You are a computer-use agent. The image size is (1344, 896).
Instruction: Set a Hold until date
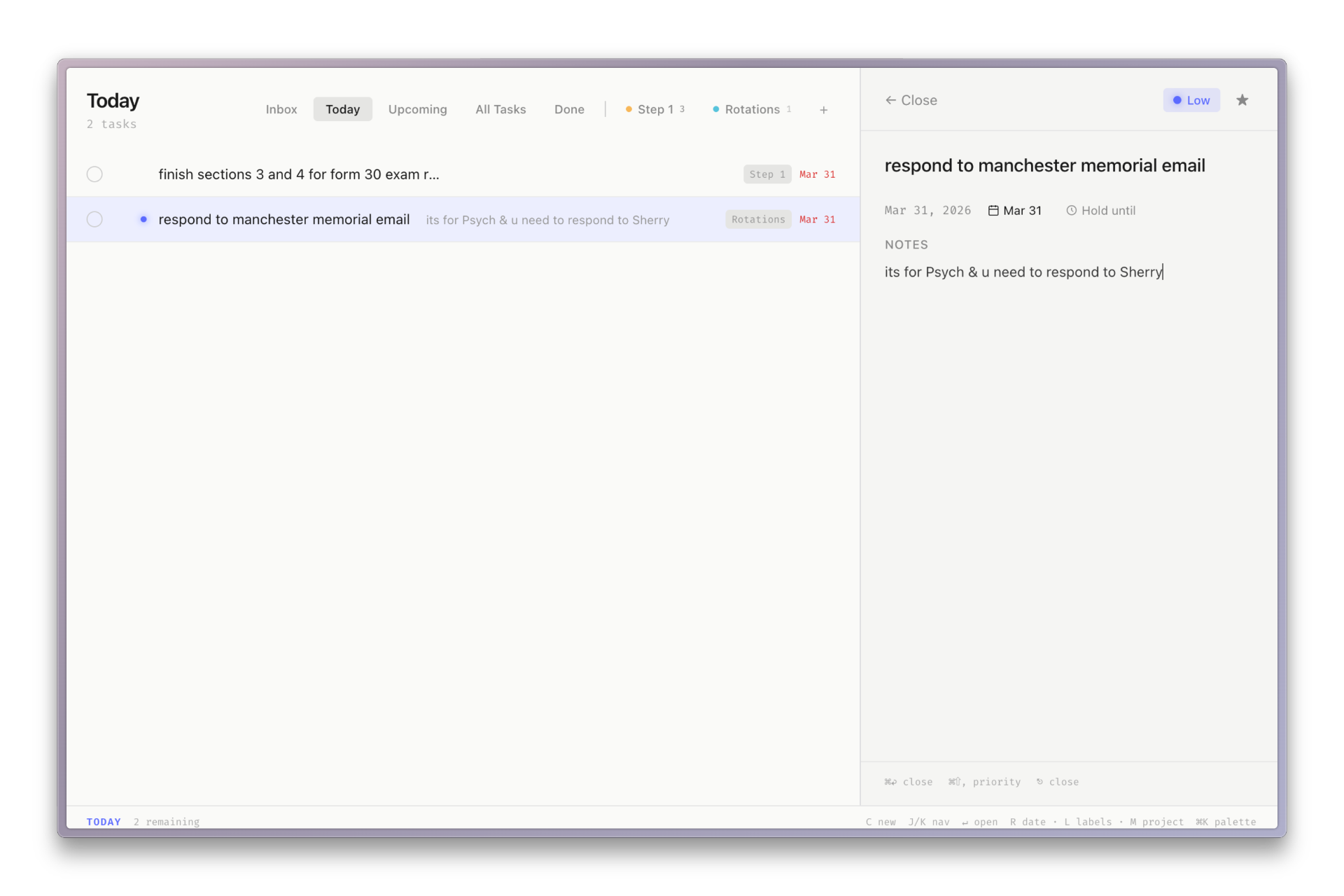pyautogui.click(x=1100, y=211)
